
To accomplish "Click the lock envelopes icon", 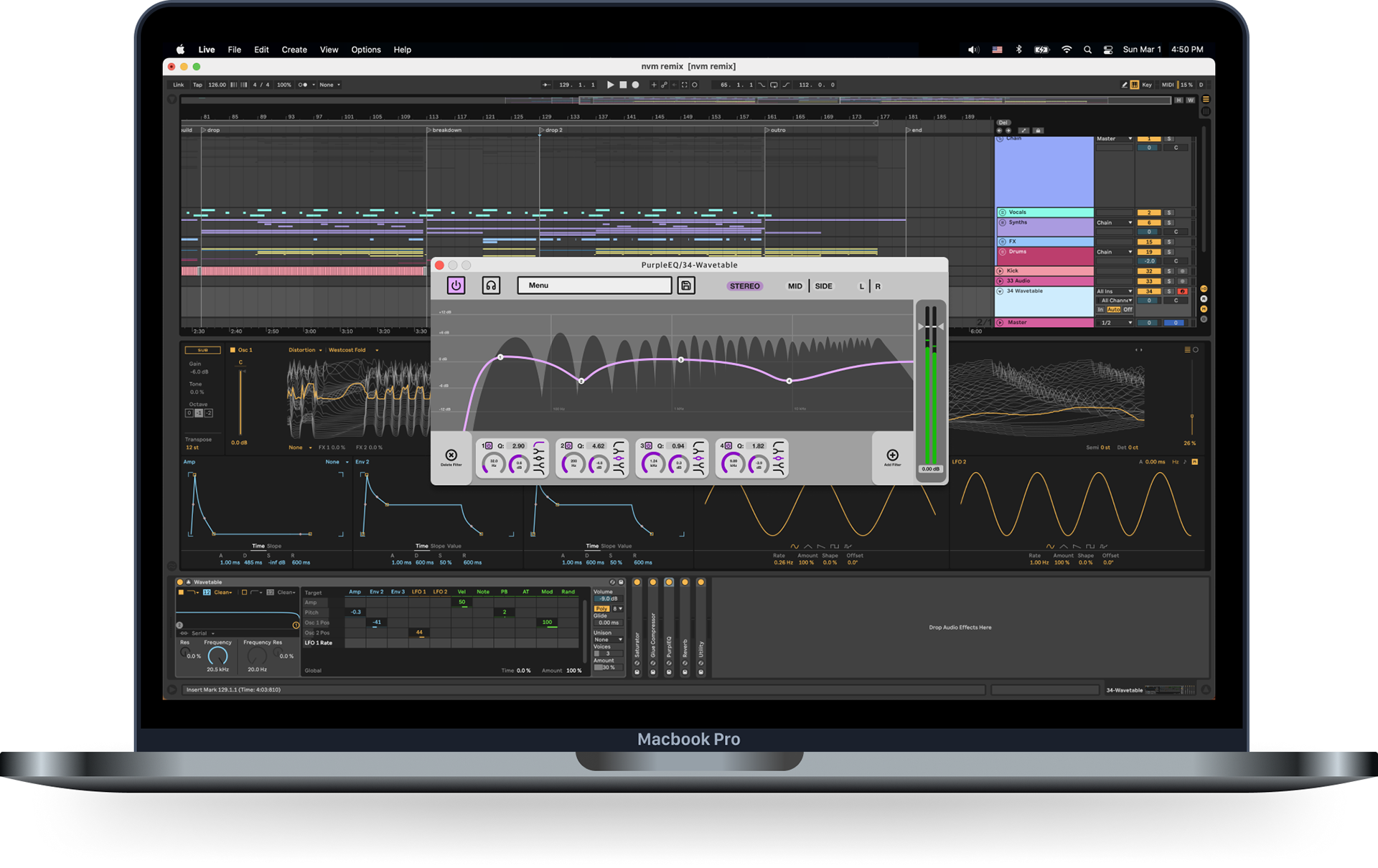I will [x=1038, y=131].
